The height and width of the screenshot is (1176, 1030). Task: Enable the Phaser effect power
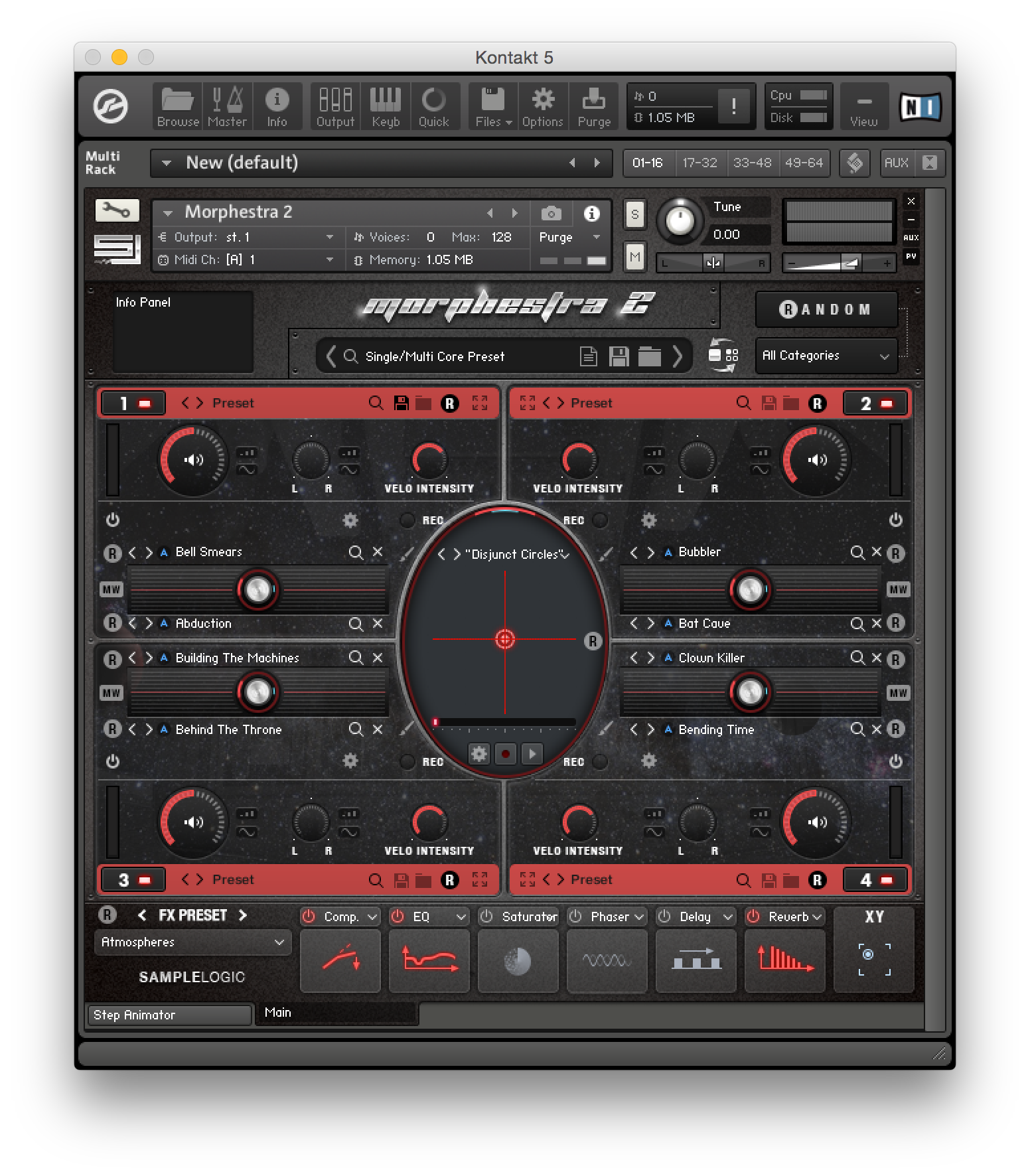click(x=575, y=917)
